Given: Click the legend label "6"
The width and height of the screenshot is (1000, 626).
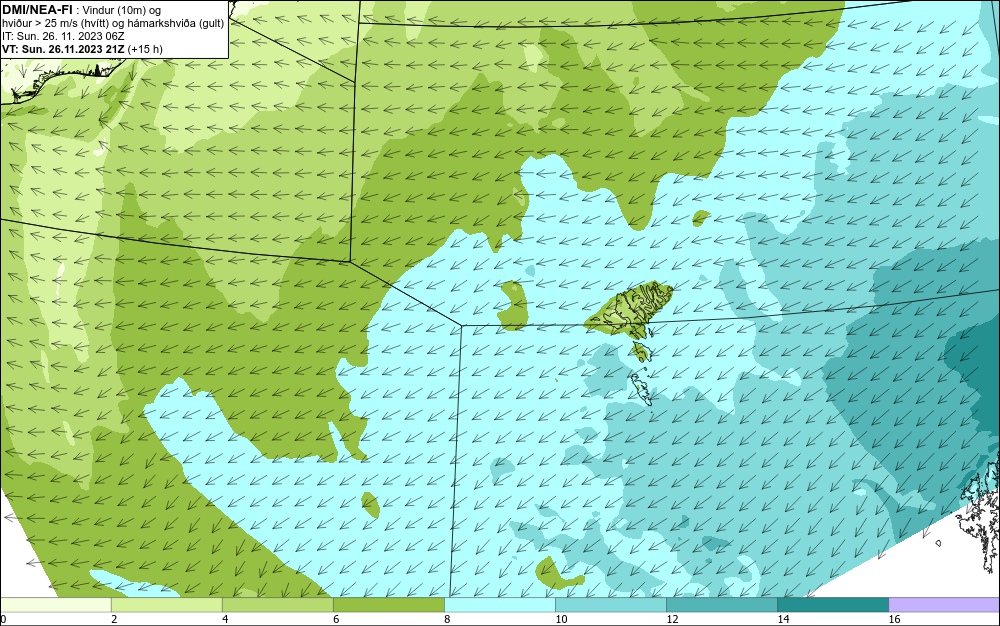Looking at the screenshot, I should [x=336, y=619].
